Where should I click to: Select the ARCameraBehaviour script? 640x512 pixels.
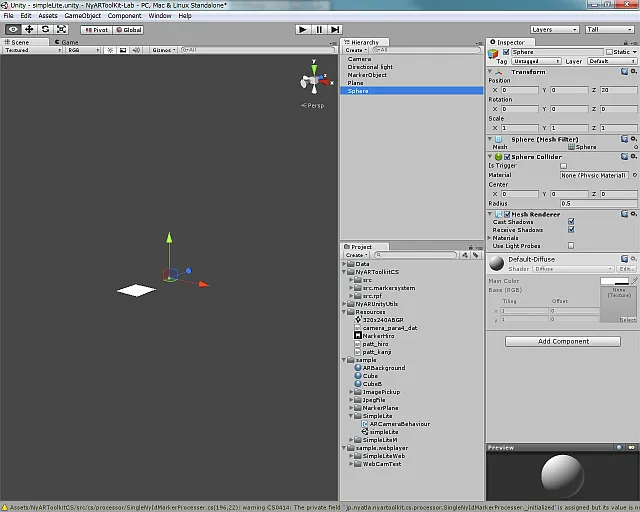point(396,424)
